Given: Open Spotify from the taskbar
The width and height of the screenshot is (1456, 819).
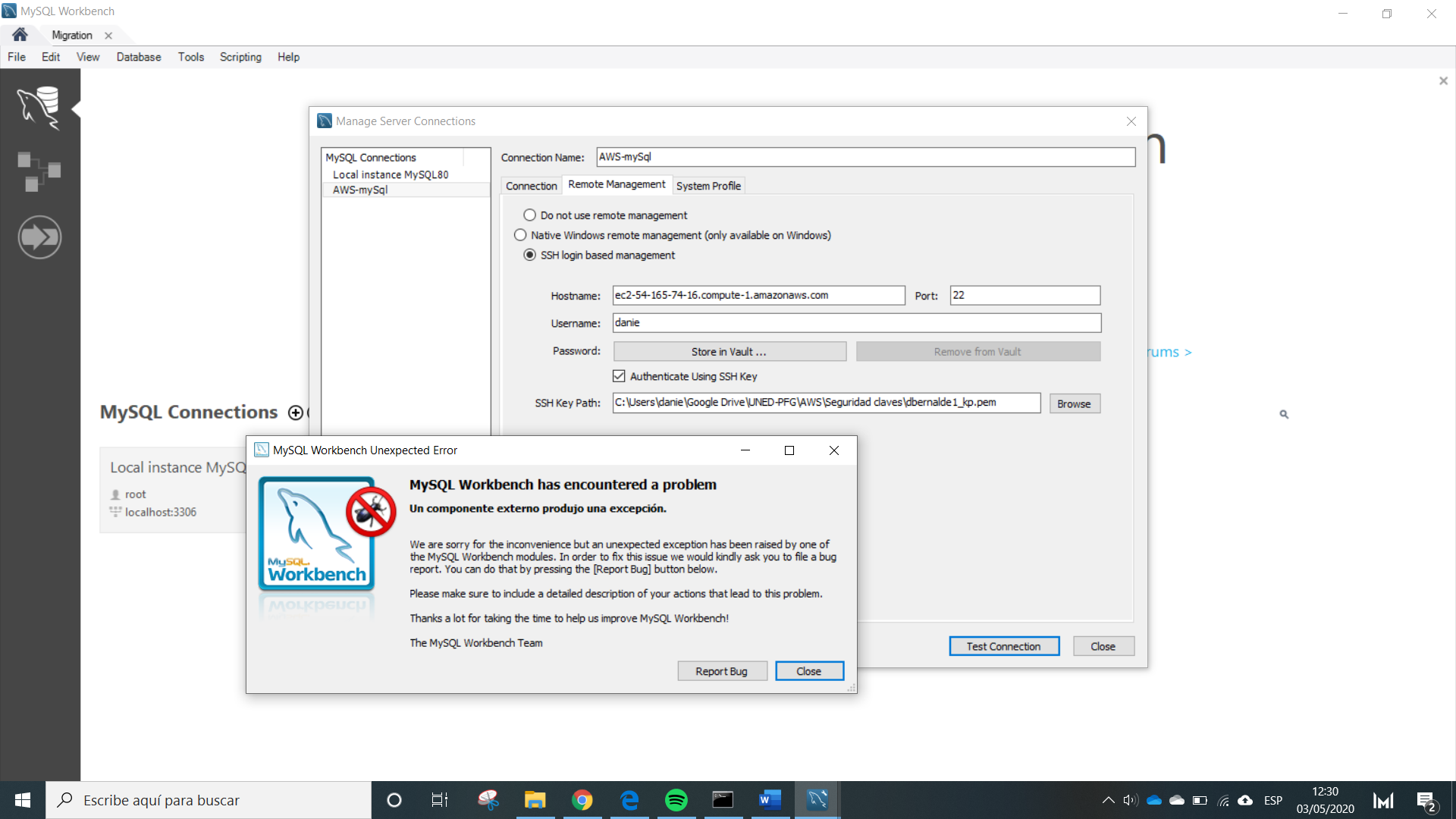Looking at the screenshot, I should click(676, 800).
